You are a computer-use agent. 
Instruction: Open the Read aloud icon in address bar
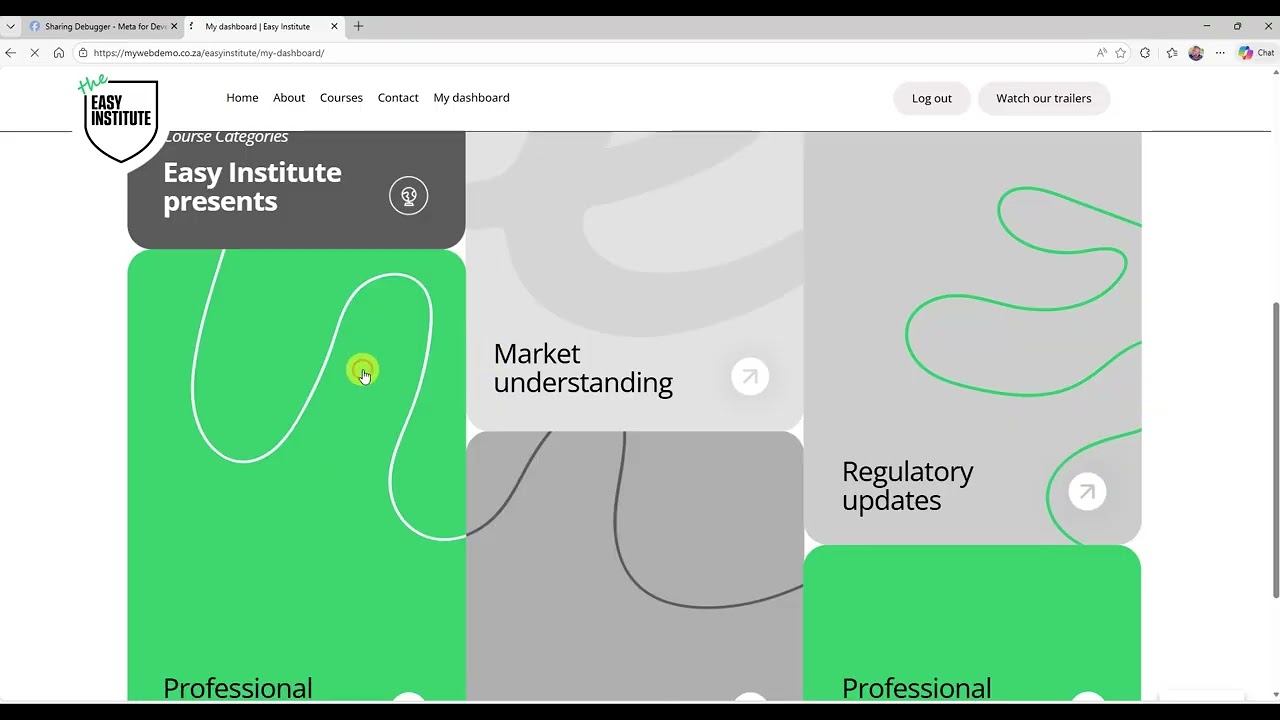[1101, 53]
